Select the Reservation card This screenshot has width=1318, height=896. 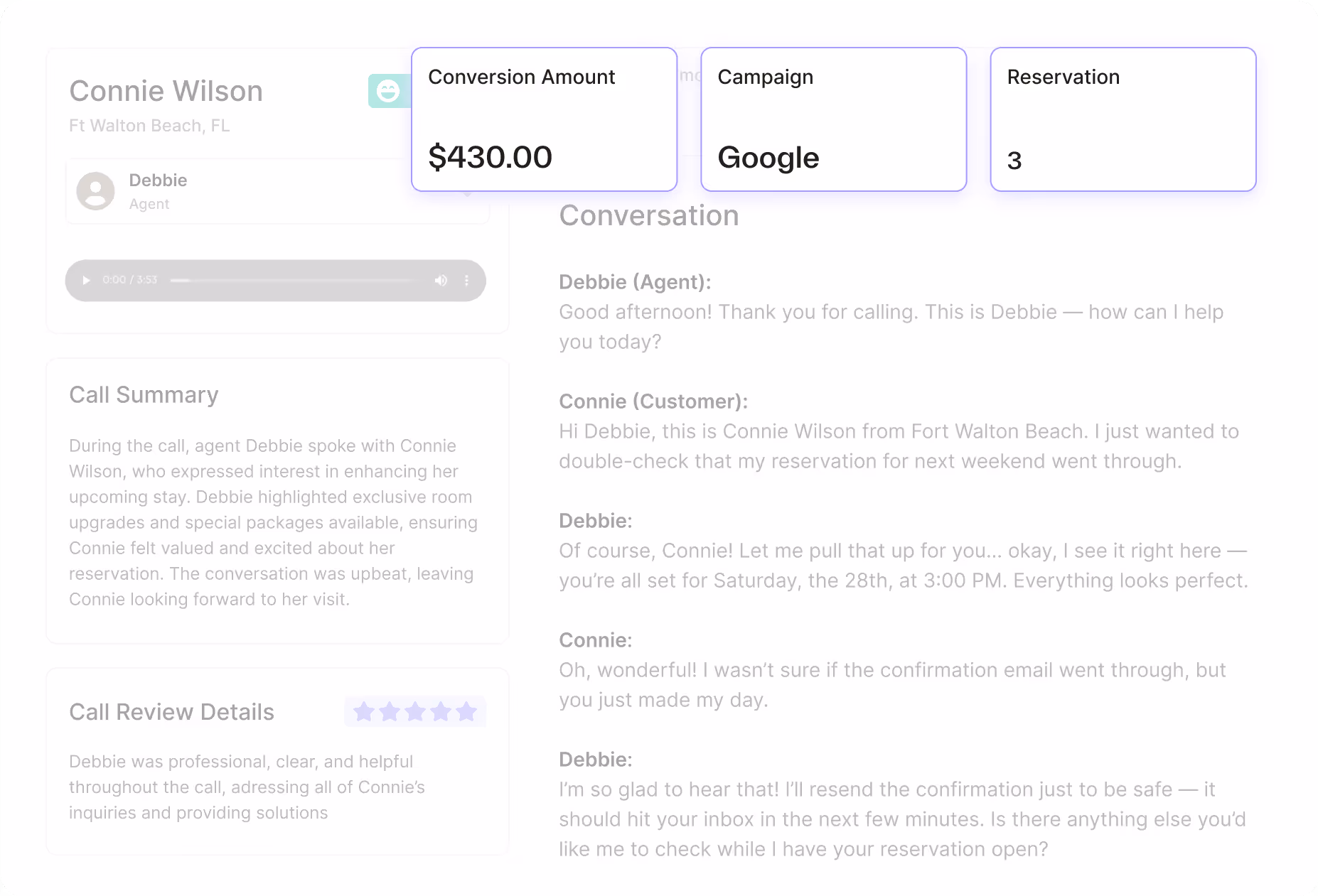point(1123,119)
